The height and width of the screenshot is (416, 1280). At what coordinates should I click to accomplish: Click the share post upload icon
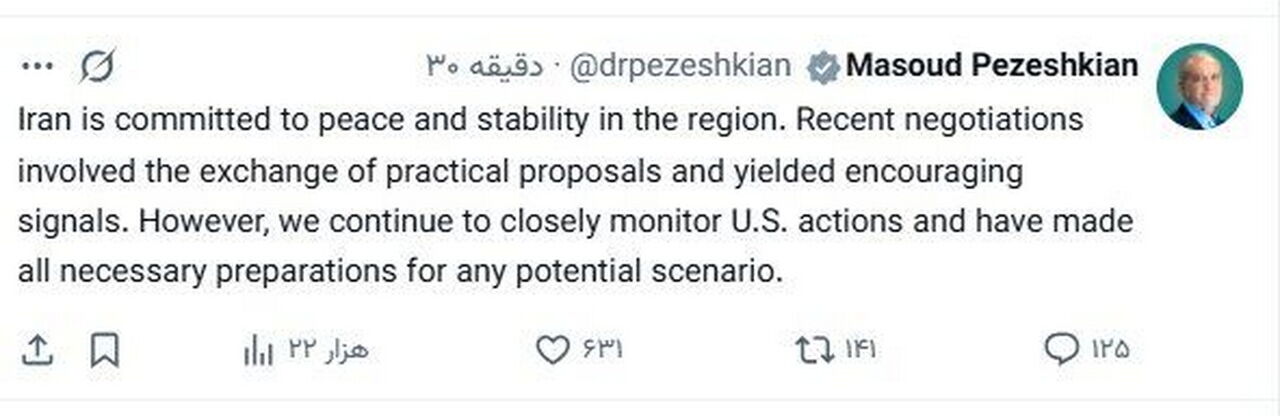[36, 350]
